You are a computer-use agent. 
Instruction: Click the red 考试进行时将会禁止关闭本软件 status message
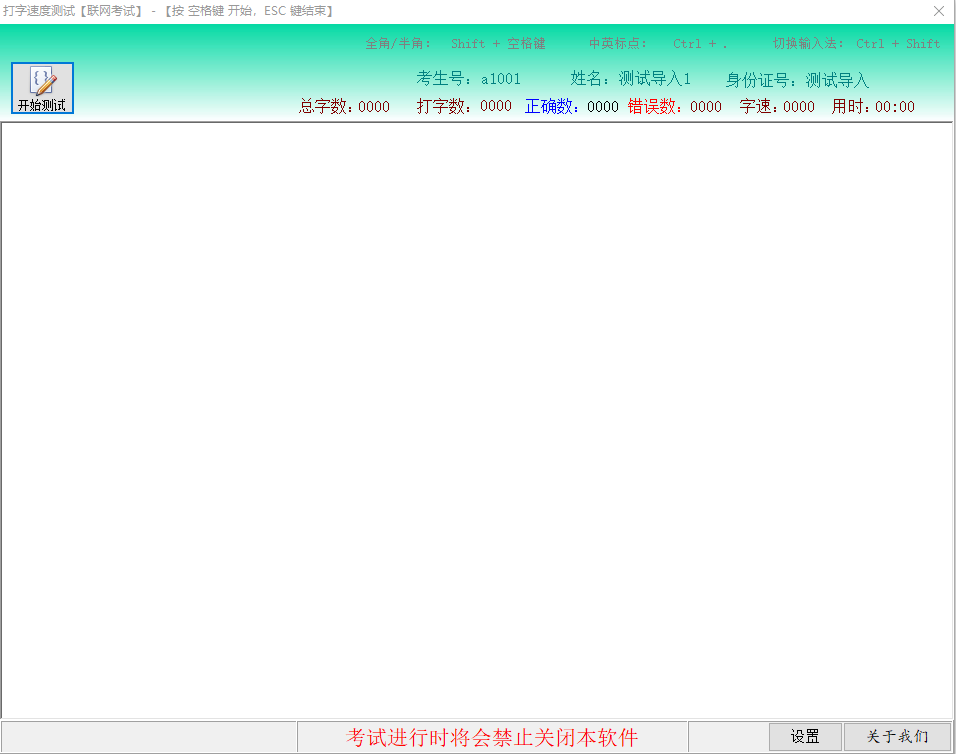click(492, 737)
